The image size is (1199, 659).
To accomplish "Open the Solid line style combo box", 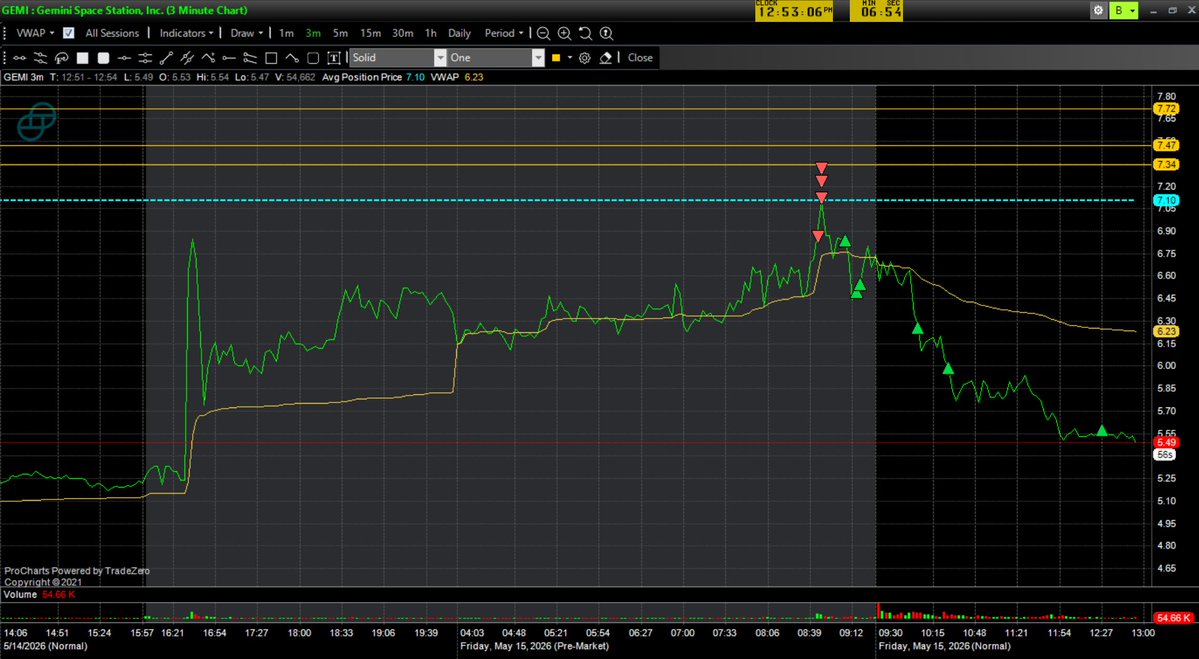I will click(398, 57).
